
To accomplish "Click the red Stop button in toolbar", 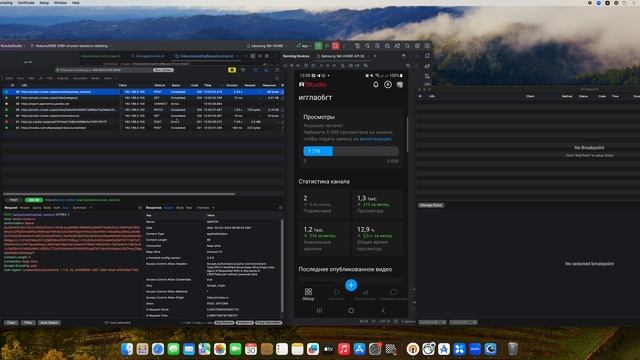I will (x=336, y=46).
